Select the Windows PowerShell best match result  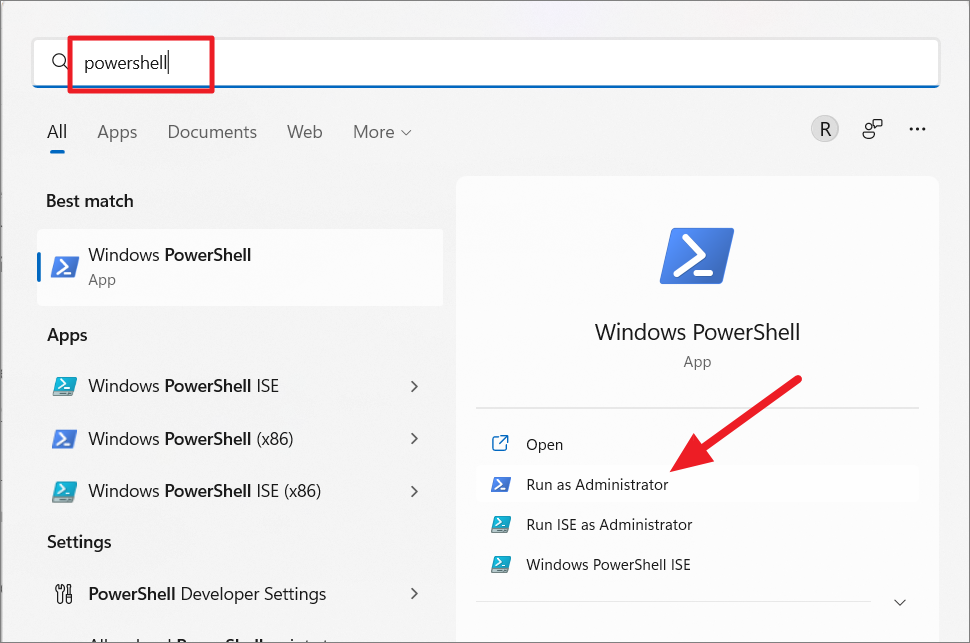[240, 267]
